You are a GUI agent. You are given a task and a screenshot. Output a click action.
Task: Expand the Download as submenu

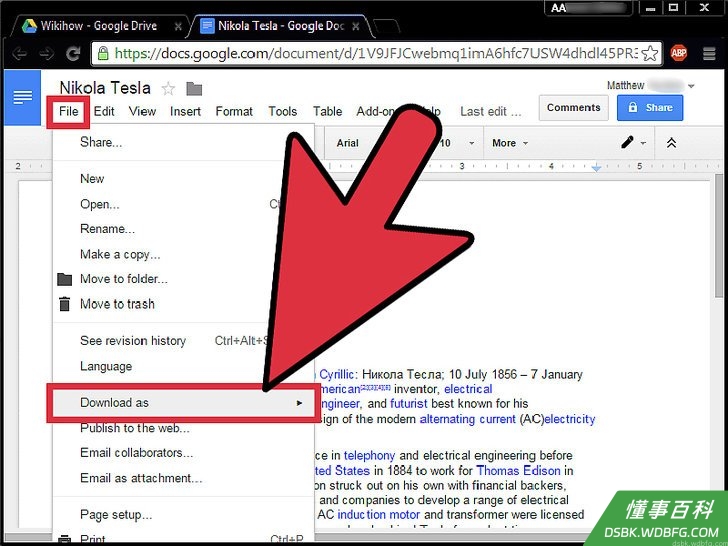point(183,403)
